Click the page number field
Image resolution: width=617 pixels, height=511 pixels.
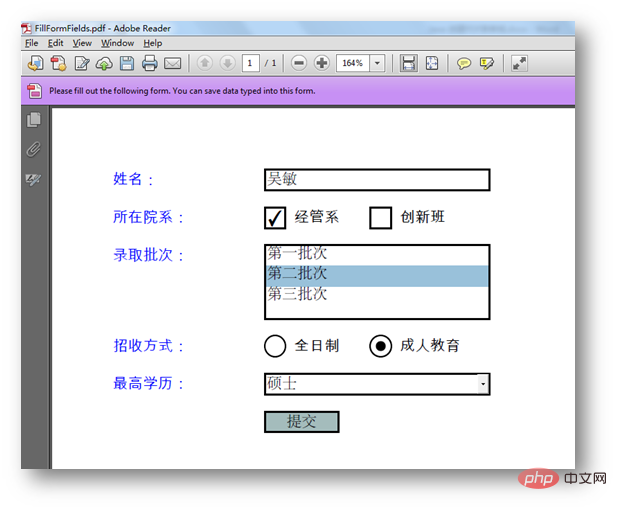point(250,63)
